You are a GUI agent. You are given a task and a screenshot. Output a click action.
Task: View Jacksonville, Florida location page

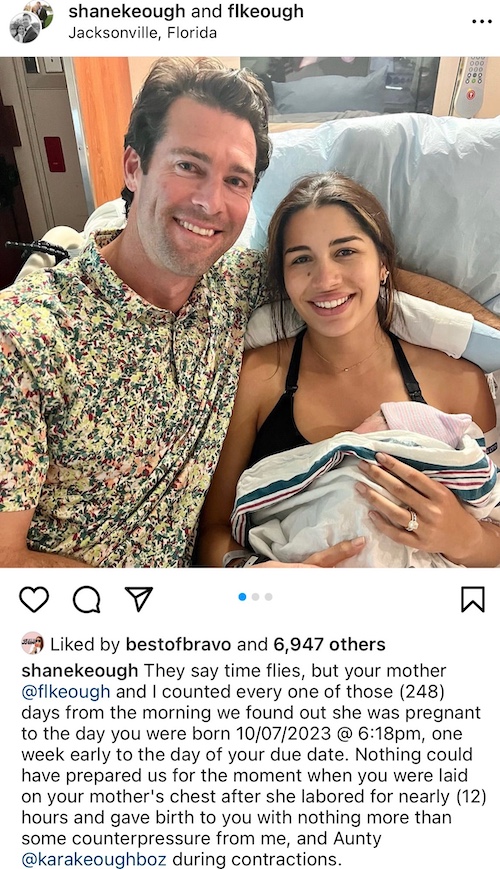(142, 33)
